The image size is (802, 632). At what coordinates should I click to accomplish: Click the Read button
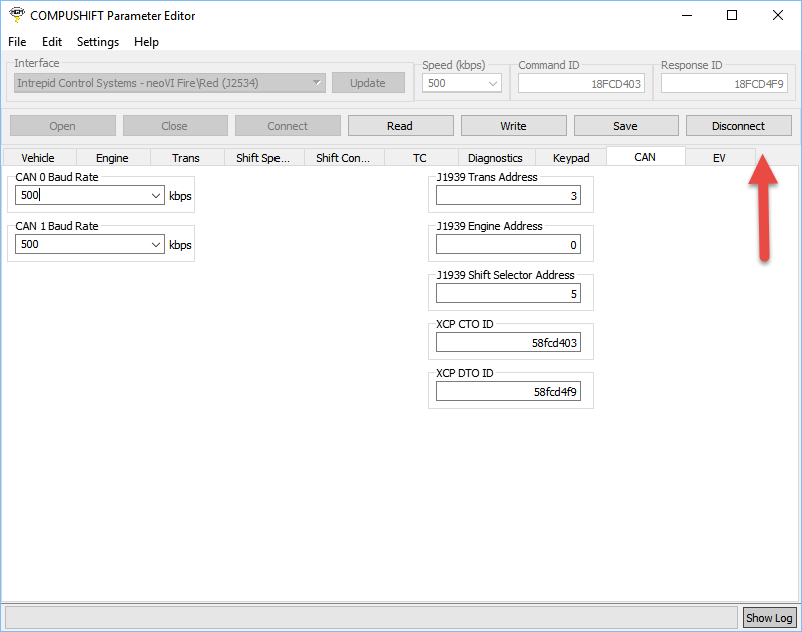point(400,126)
